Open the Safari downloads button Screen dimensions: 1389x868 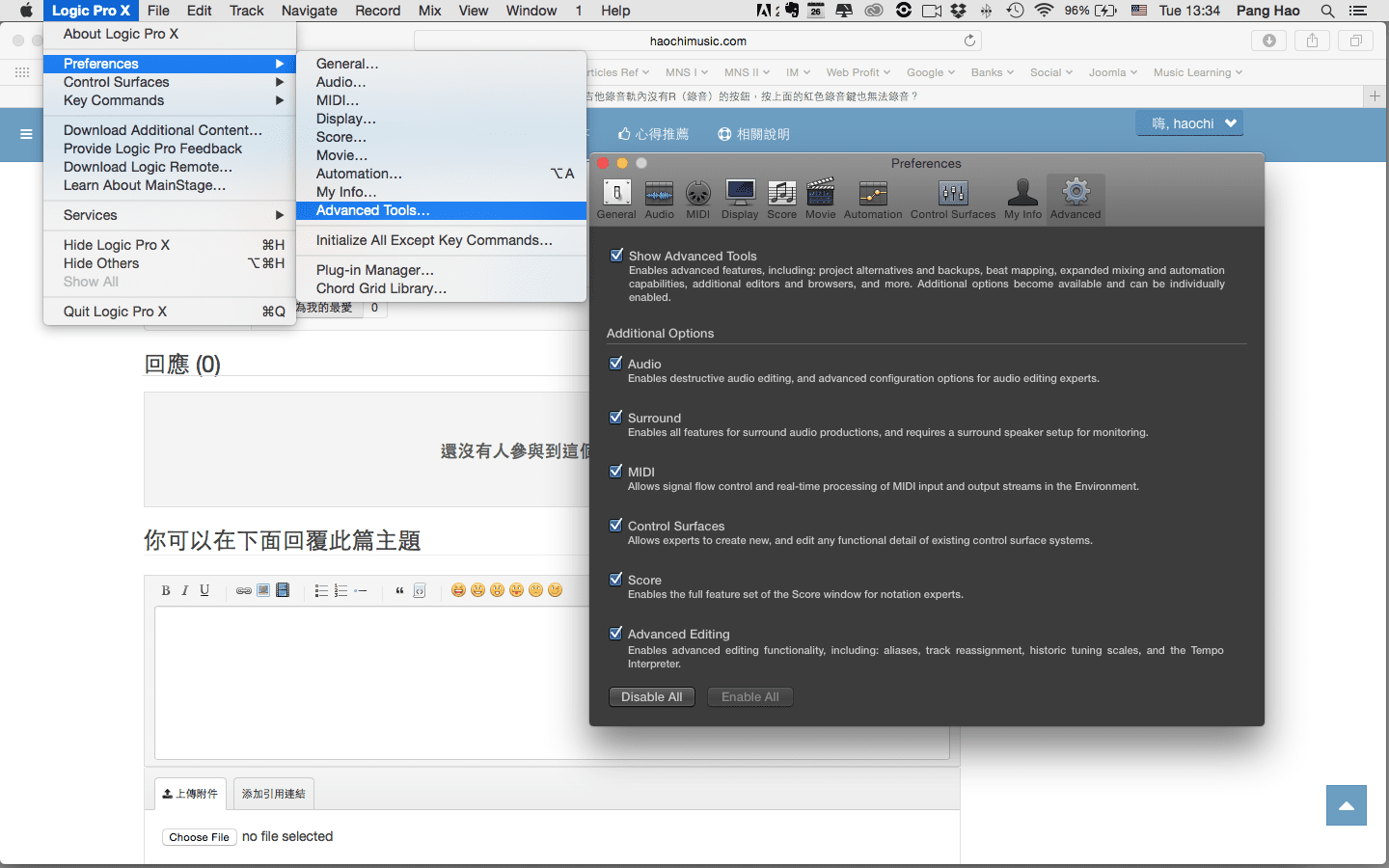tap(1269, 41)
